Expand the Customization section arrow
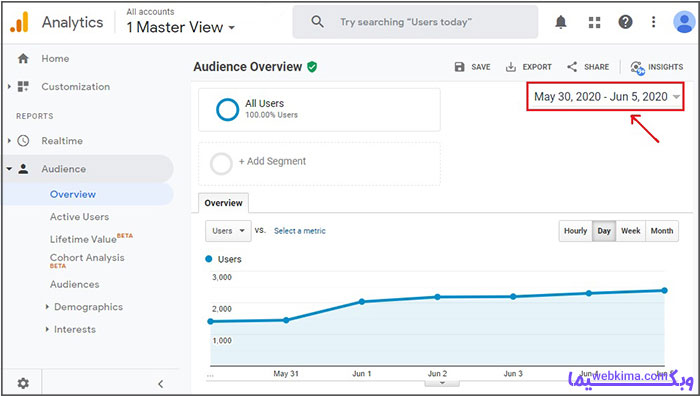The image size is (700, 396). pyautogui.click(x=9, y=87)
